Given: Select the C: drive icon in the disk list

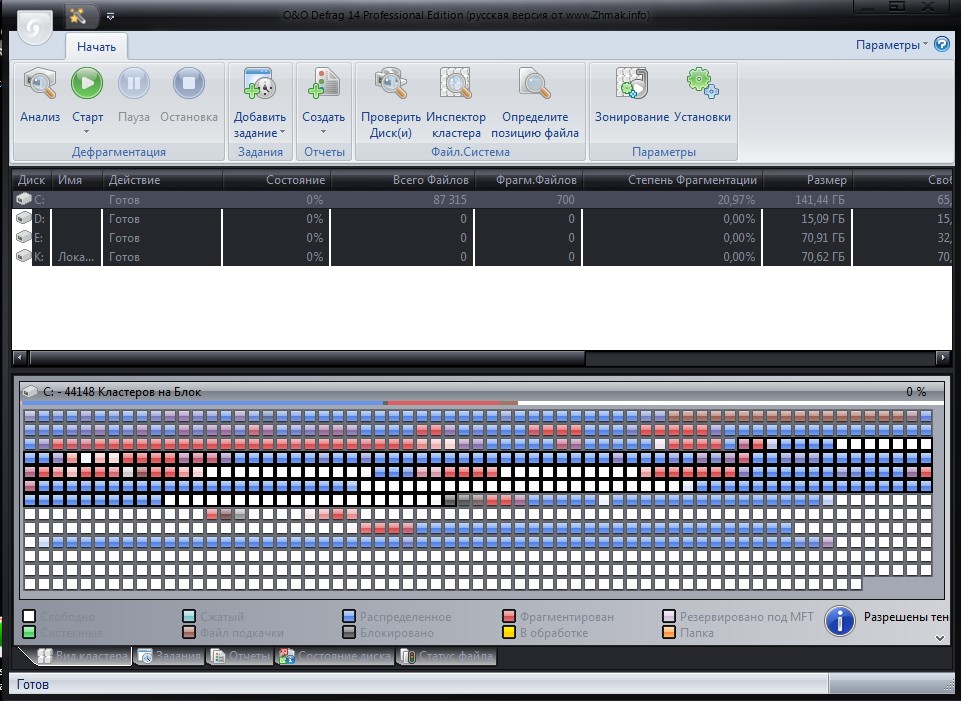Looking at the screenshot, I should (23, 199).
